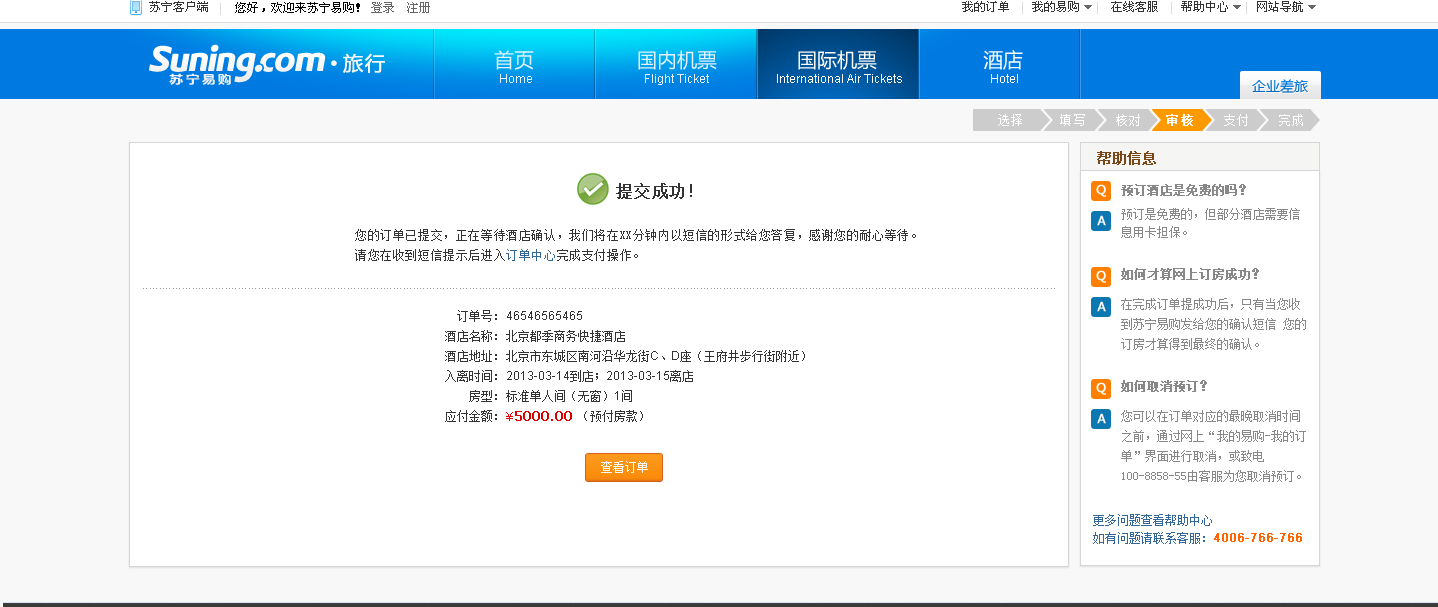This screenshot has width=1438, height=607.
Task: Go to the 首页 Home tab
Action: click(515, 65)
